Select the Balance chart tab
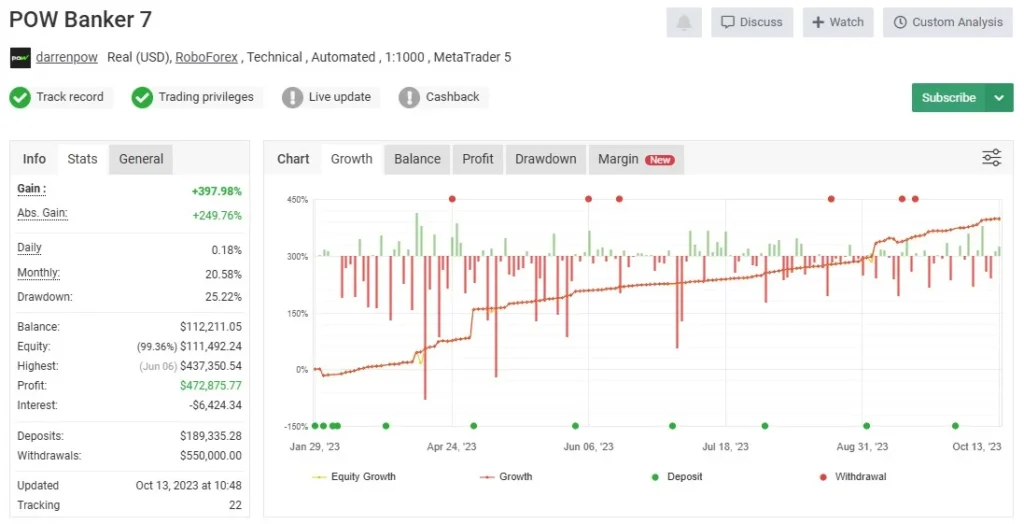This screenshot has width=1024, height=524. [x=417, y=159]
